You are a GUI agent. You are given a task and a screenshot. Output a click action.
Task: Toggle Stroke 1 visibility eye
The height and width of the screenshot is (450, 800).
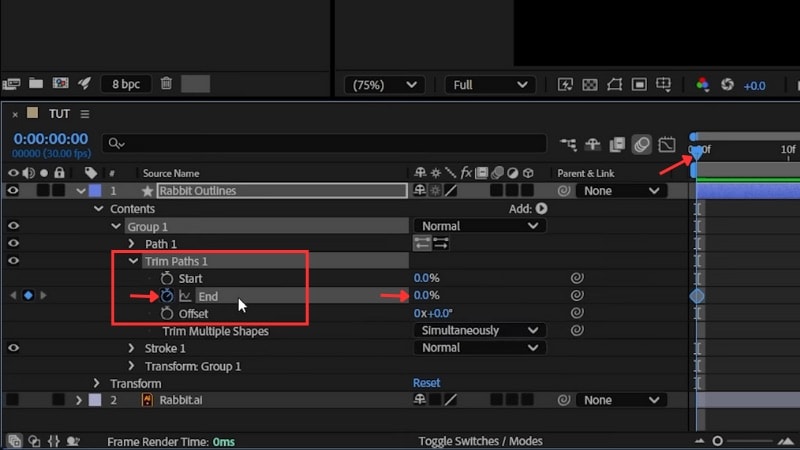[13, 347]
